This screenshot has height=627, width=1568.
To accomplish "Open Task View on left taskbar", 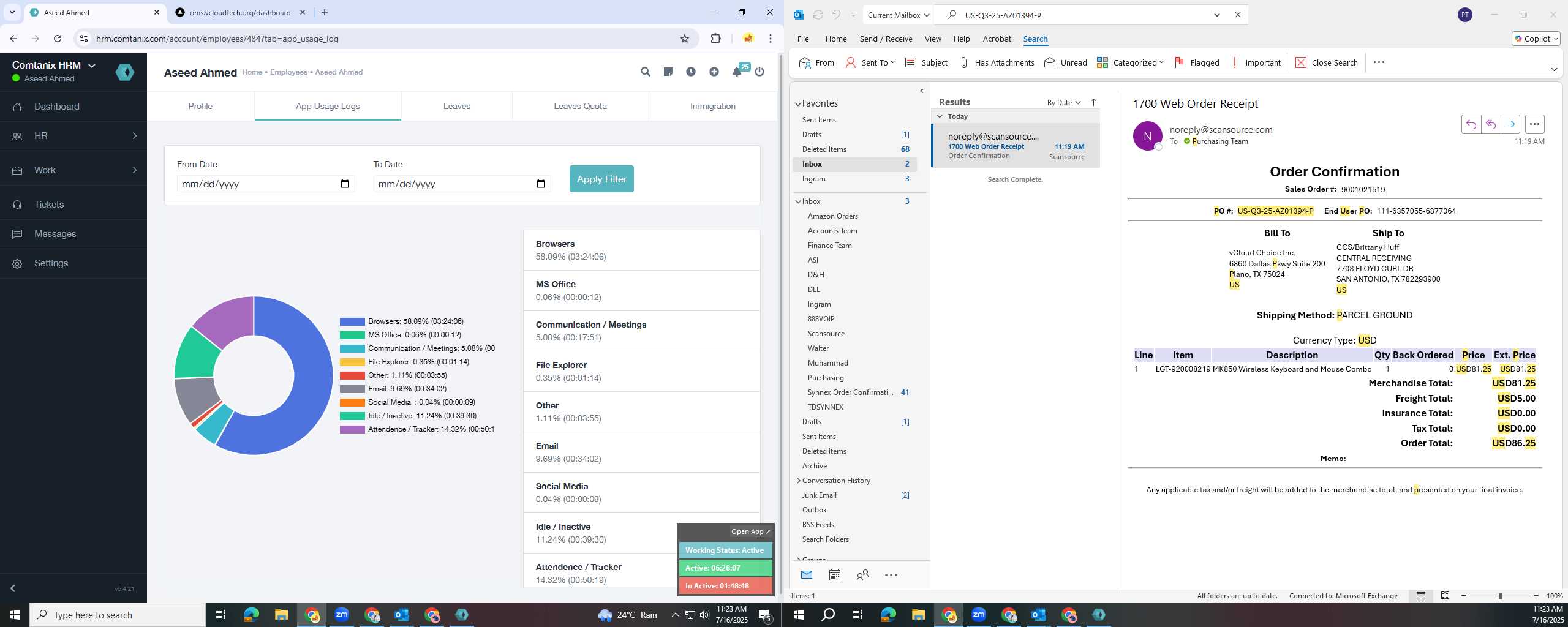I will click(221, 615).
